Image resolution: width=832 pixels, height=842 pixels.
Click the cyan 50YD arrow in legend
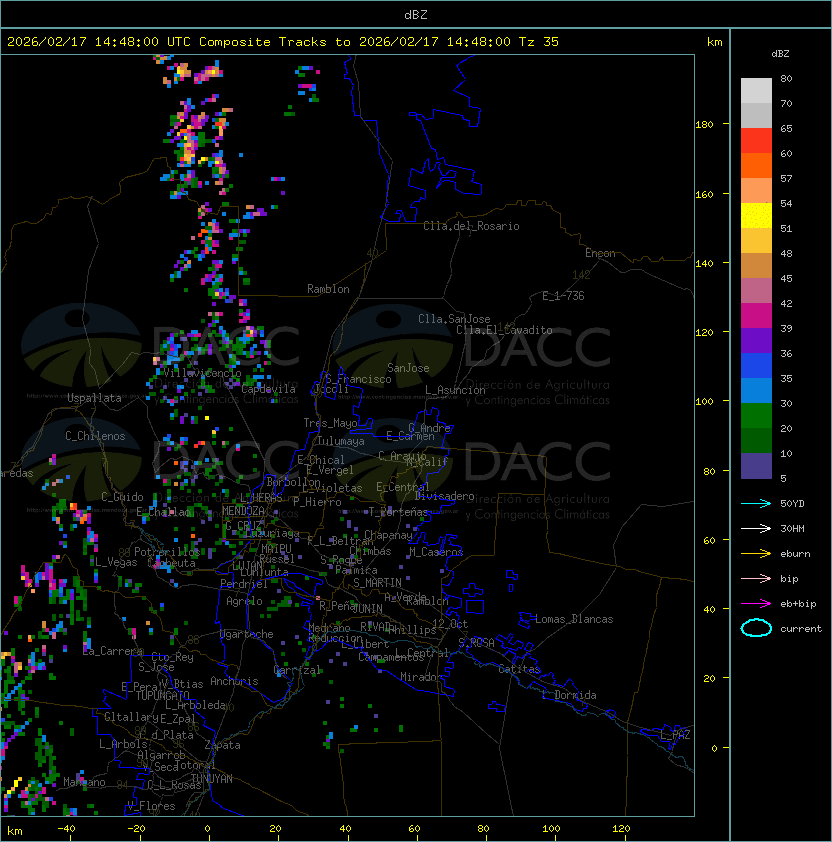(756, 503)
